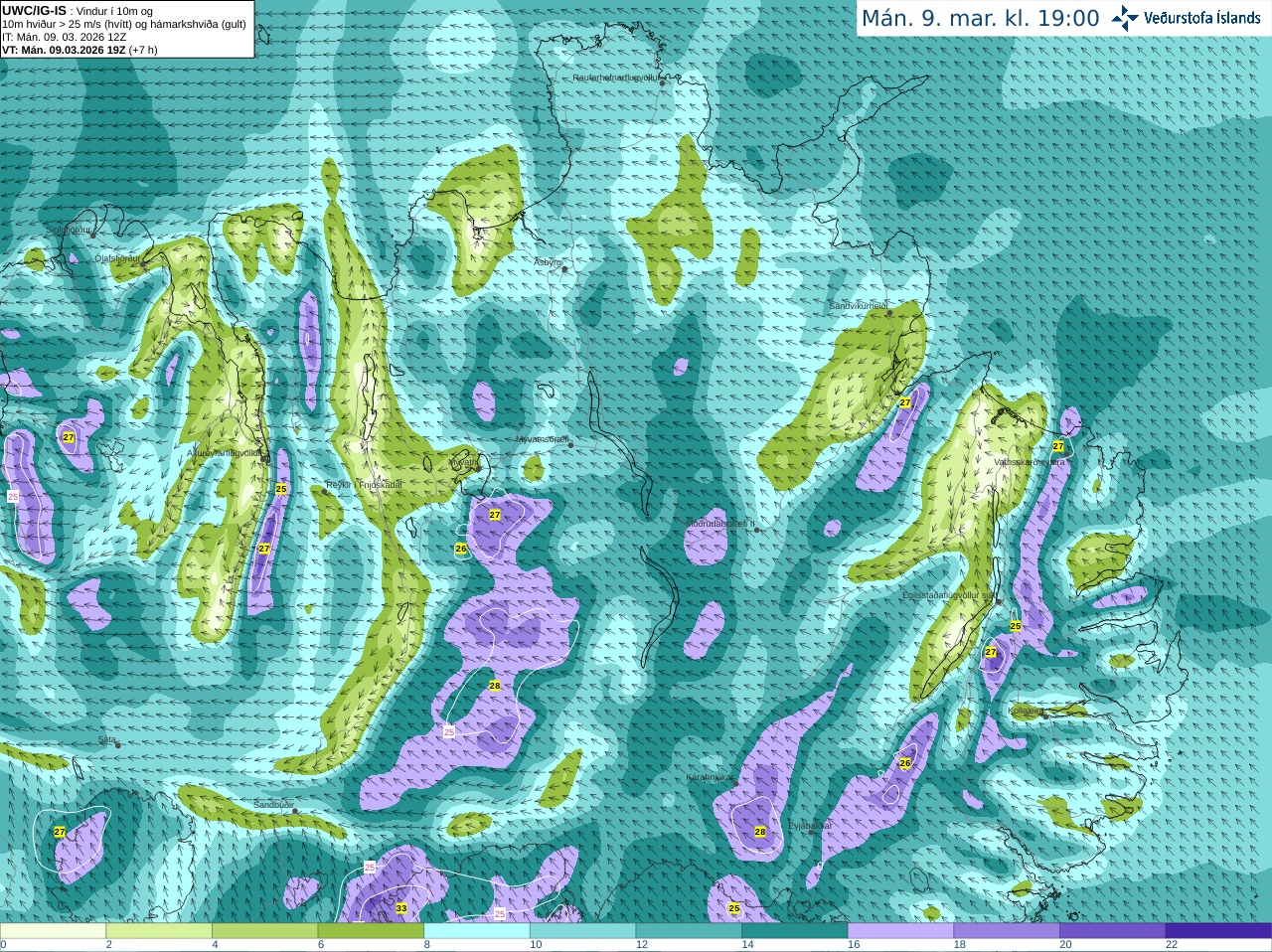The width and height of the screenshot is (1272, 952).
Task: Click the legend scale number 12
Action: click(x=642, y=945)
